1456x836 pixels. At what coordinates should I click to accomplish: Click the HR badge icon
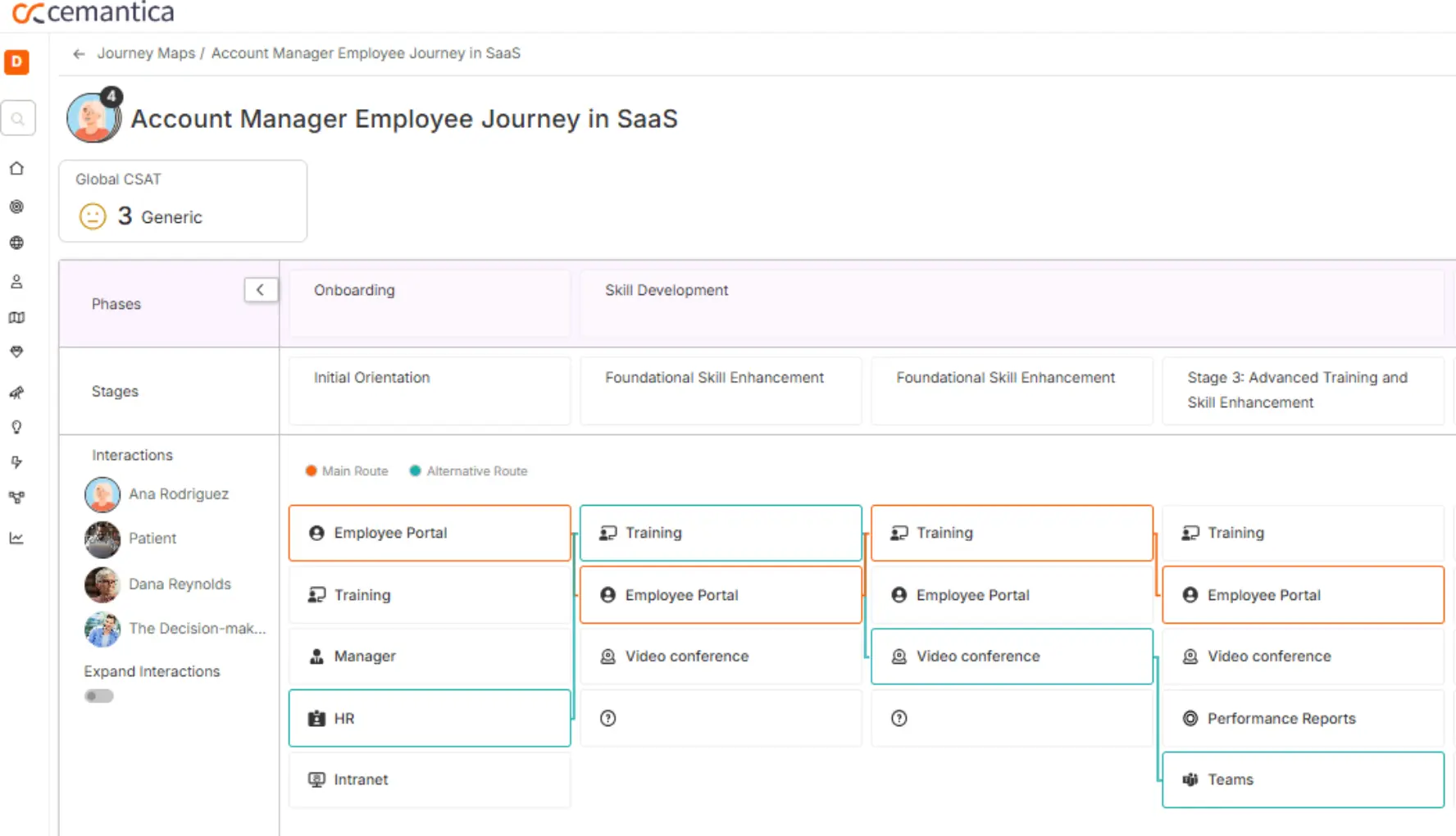tap(316, 719)
